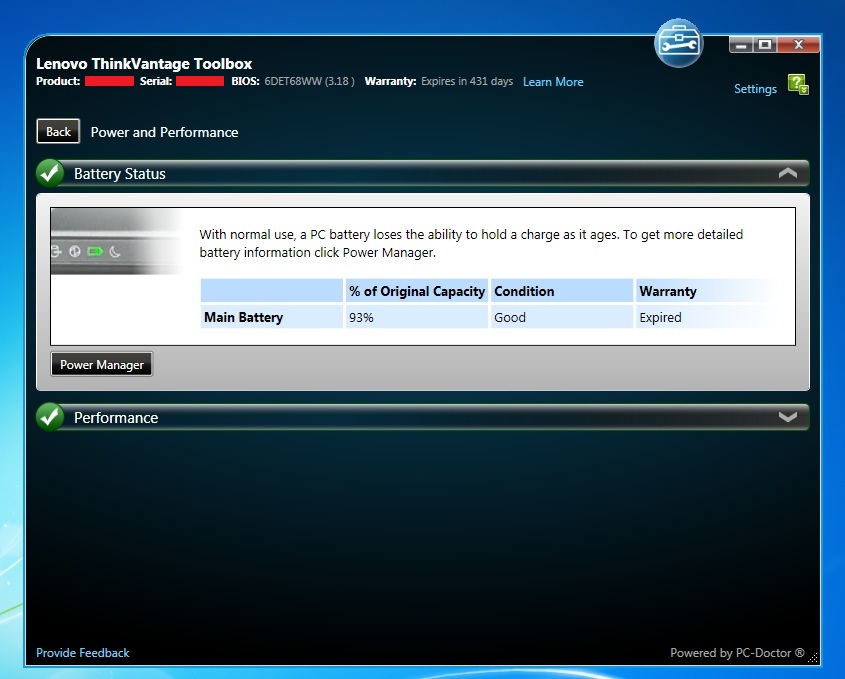The width and height of the screenshot is (845, 679).
Task: Click the '% of Original Capacity' column header
Action: 417,291
